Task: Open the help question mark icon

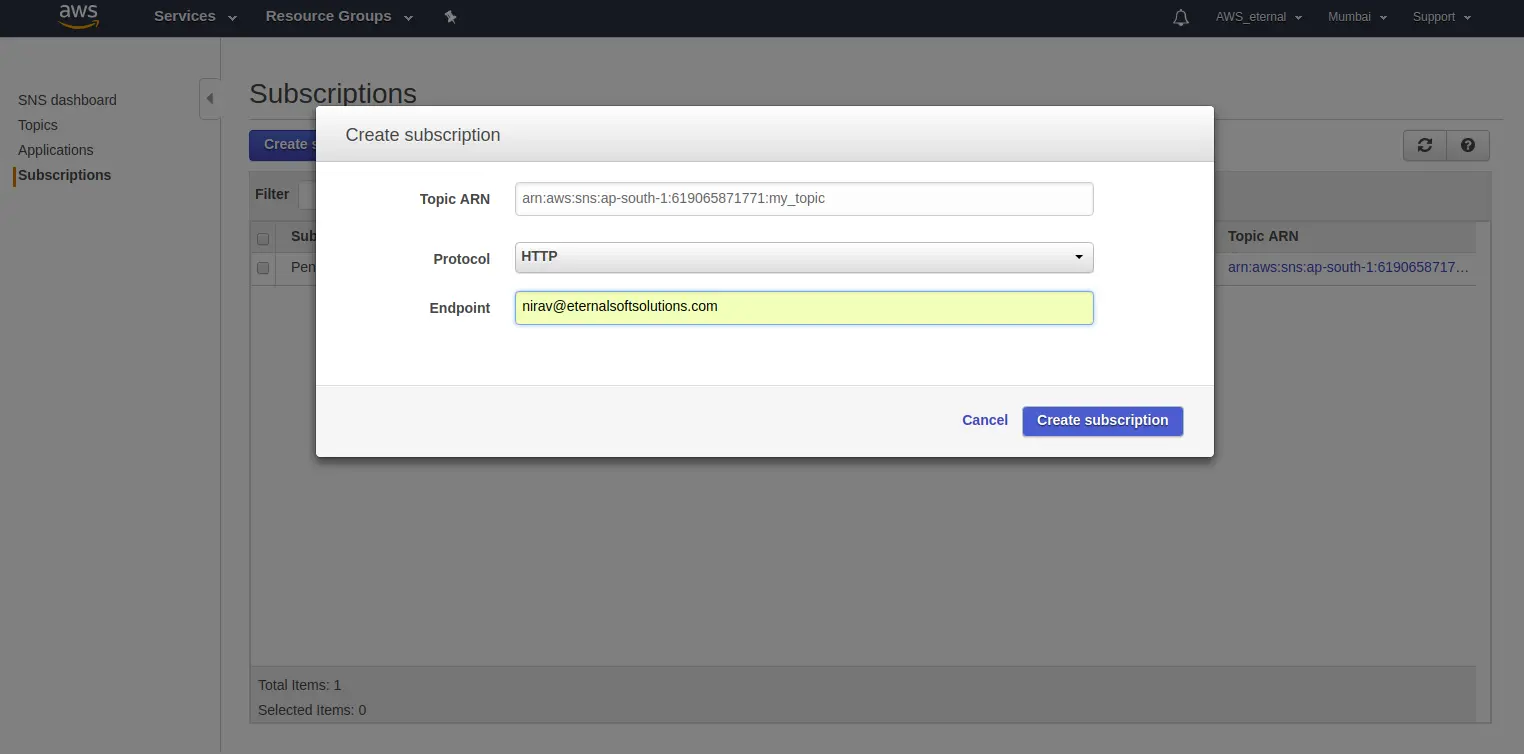Action: (1467, 145)
